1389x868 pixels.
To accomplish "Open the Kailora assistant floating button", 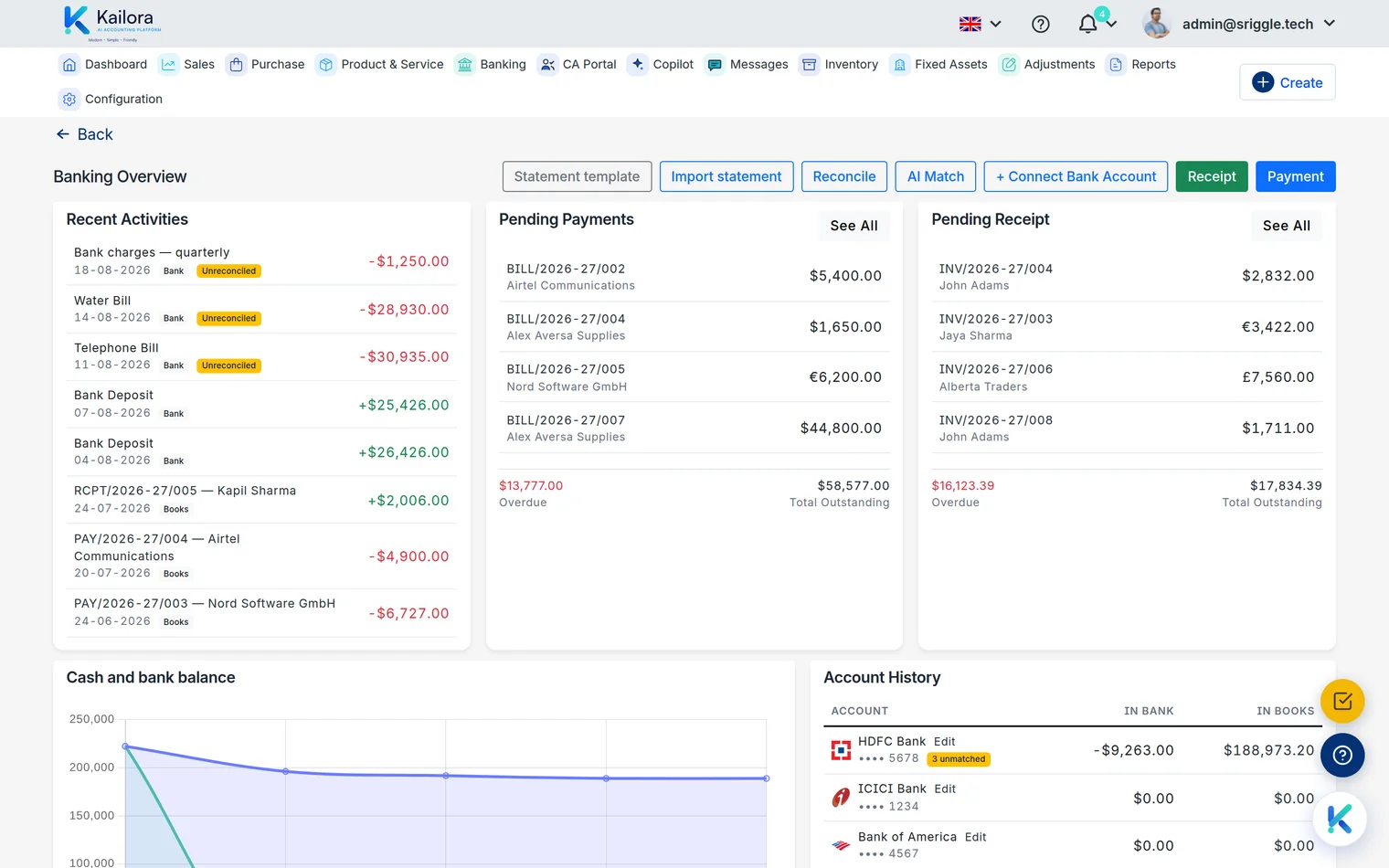I will pyautogui.click(x=1340, y=819).
